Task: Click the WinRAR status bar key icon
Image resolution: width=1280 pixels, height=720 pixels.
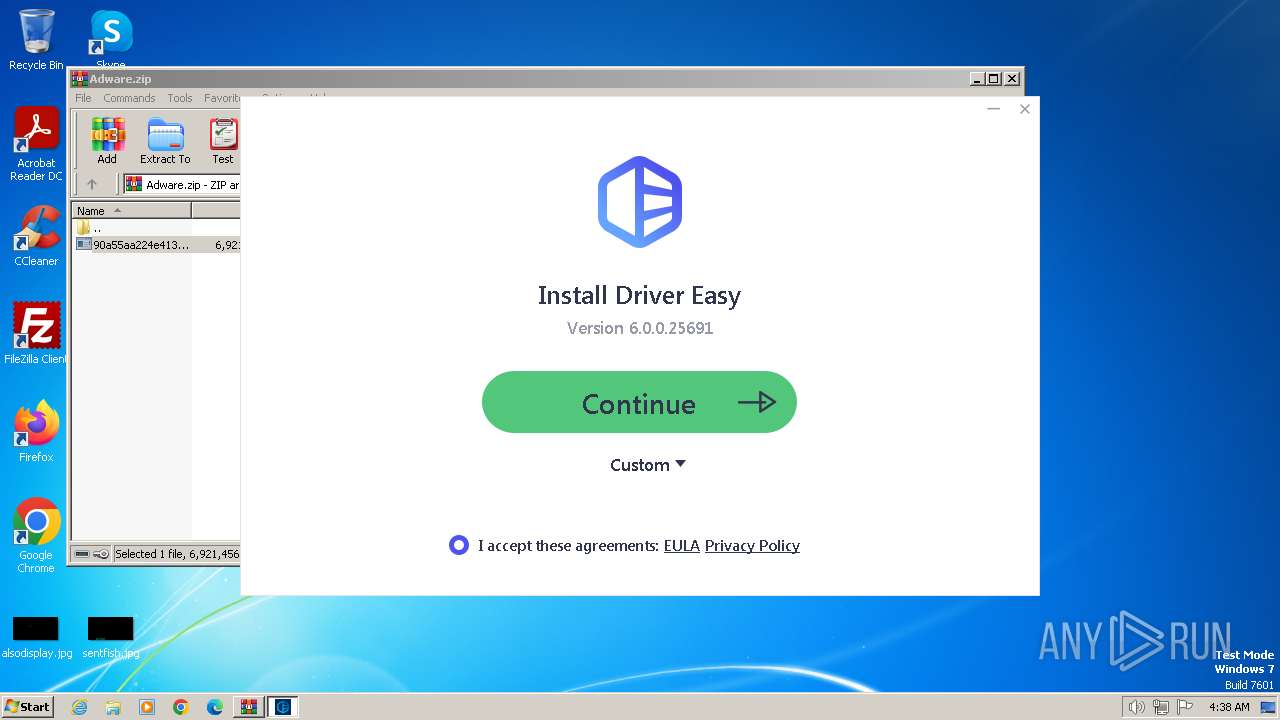Action: (101, 554)
